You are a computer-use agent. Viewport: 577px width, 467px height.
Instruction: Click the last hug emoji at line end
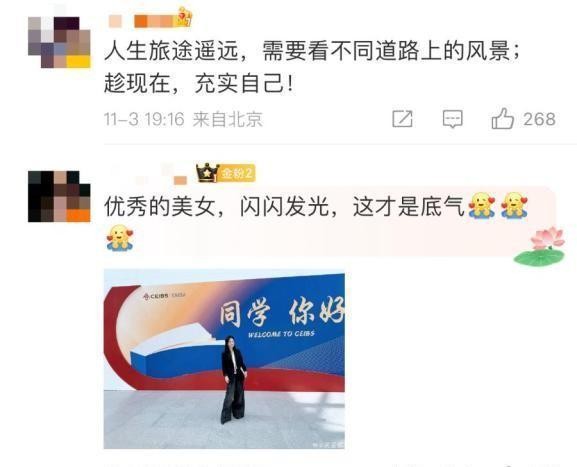click(x=515, y=206)
